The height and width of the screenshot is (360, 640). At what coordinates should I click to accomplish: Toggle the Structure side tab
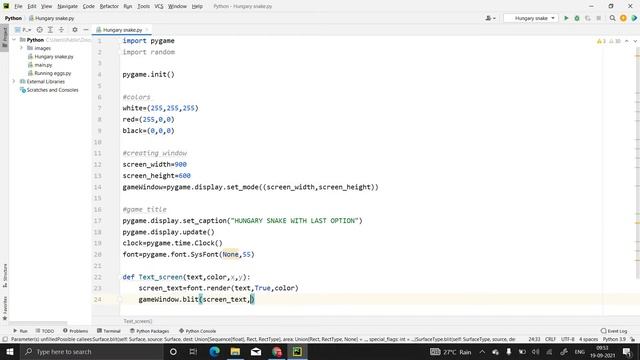[4, 276]
